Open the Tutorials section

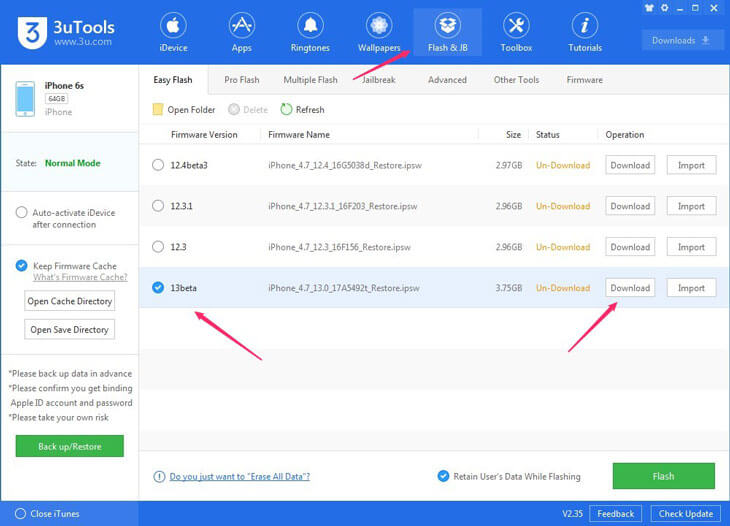point(584,32)
